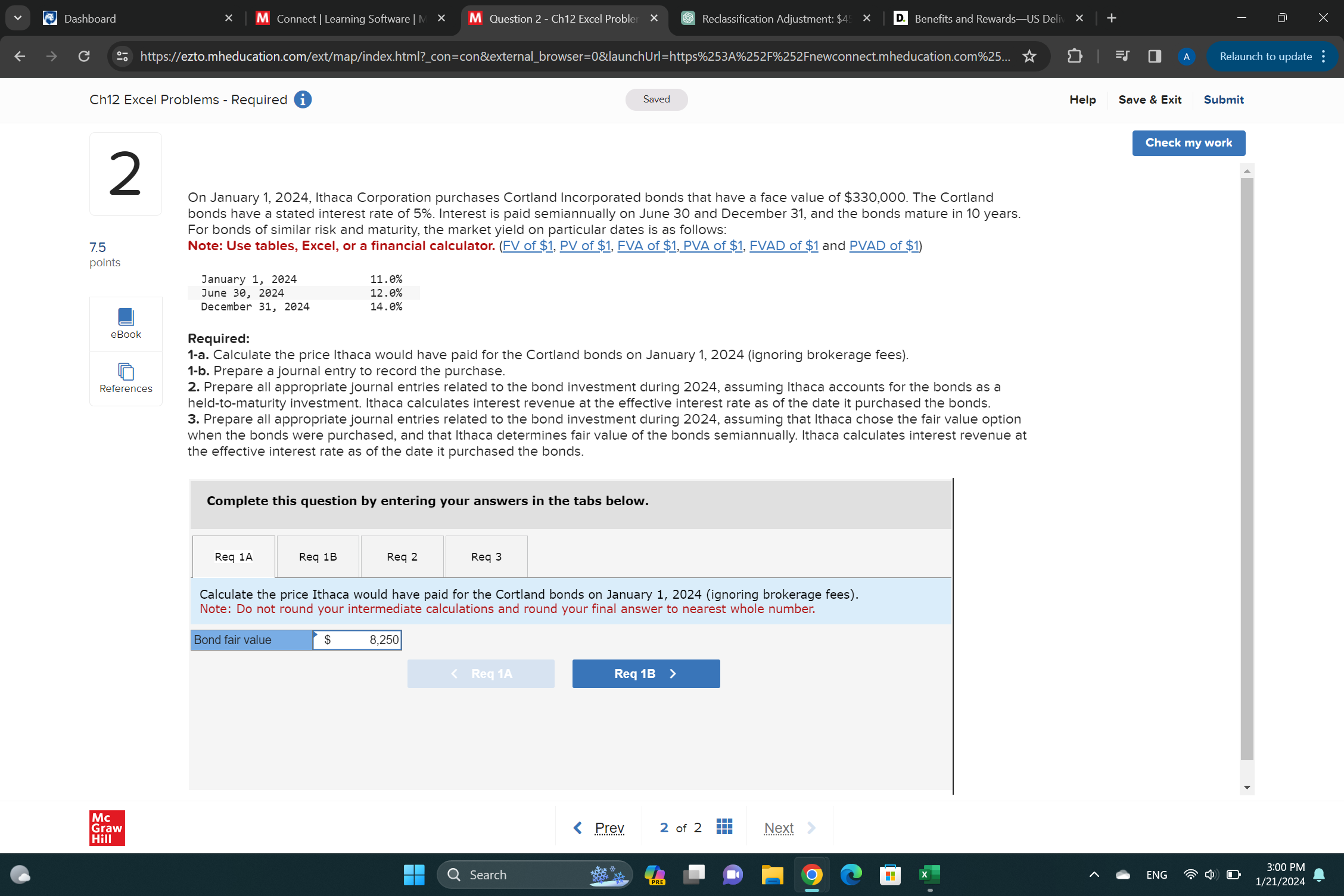Click the Submit button
Viewport: 1344px width, 896px height.
coord(1224,99)
